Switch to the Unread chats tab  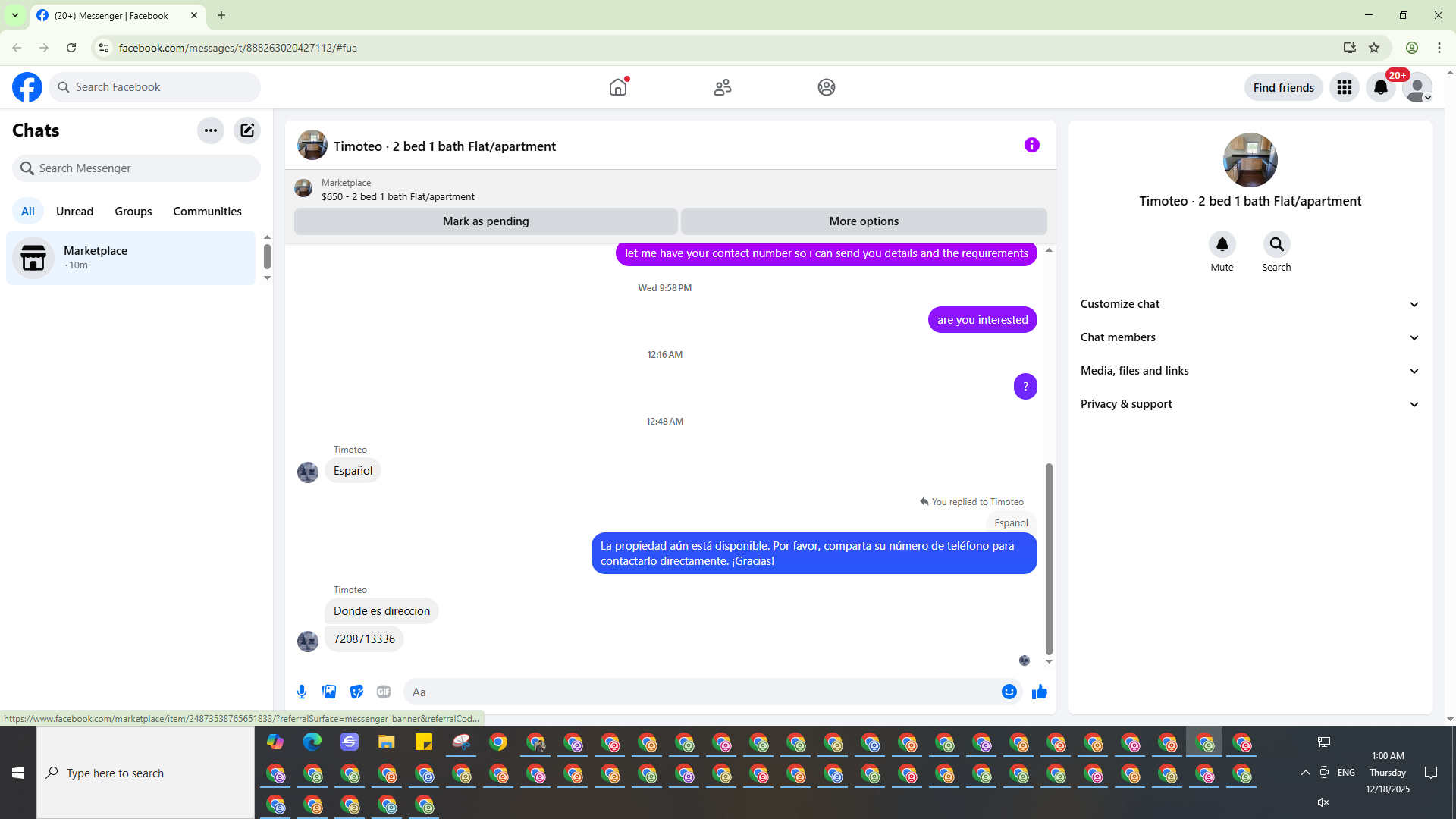[74, 212]
